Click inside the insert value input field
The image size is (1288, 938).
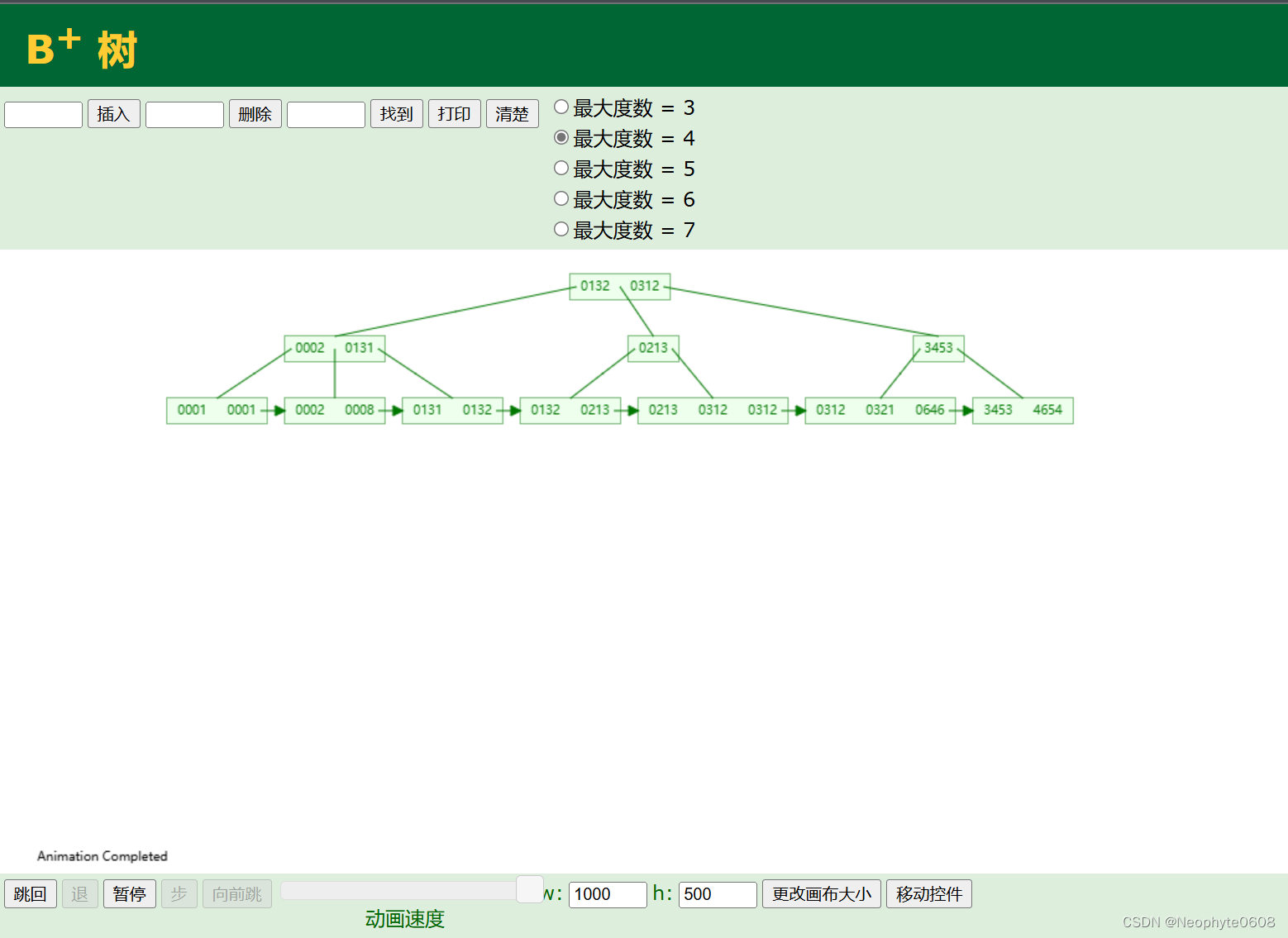(x=43, y=113)
